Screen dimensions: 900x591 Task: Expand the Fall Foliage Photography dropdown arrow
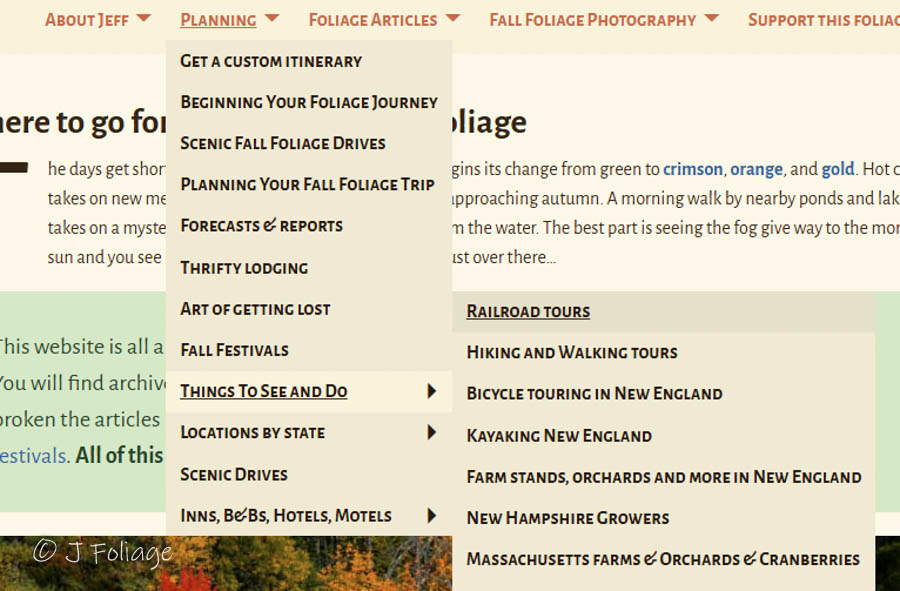click(711, 18)
